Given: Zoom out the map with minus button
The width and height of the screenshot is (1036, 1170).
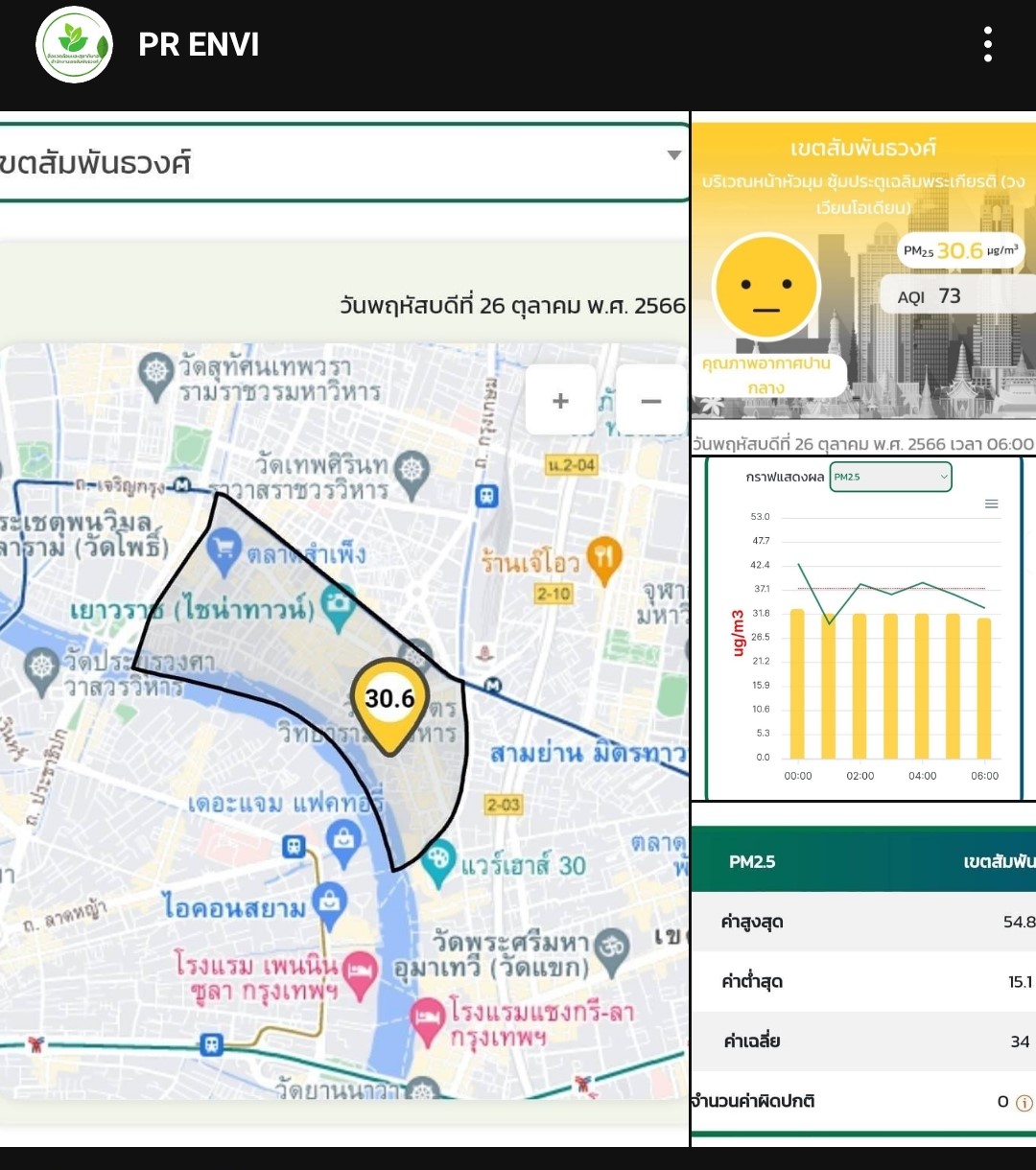Looking at the screenshot, I should [x=650, y=401].
